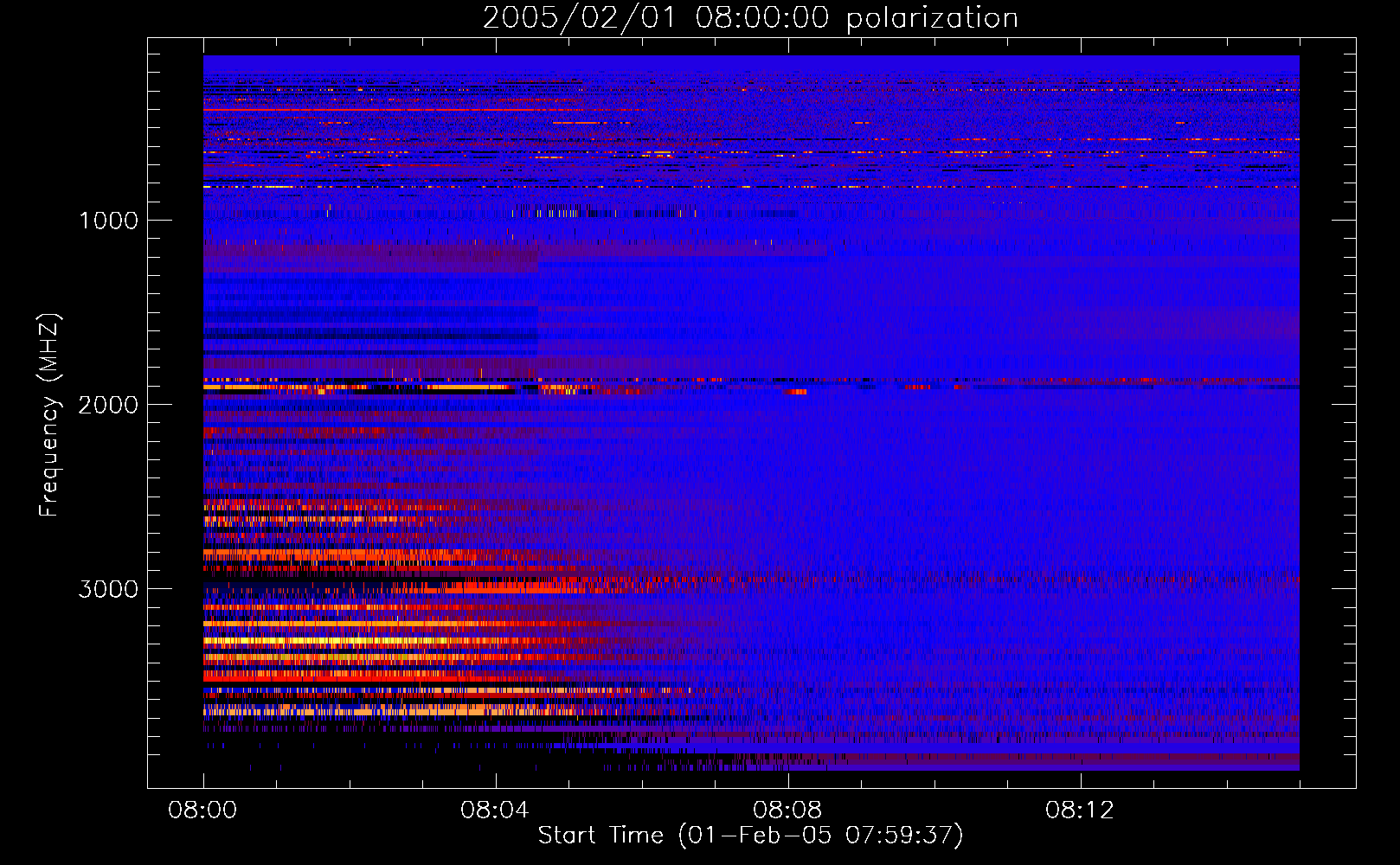
Task: Click the 08:00 time tick label
Action: (x=202, y=811)
